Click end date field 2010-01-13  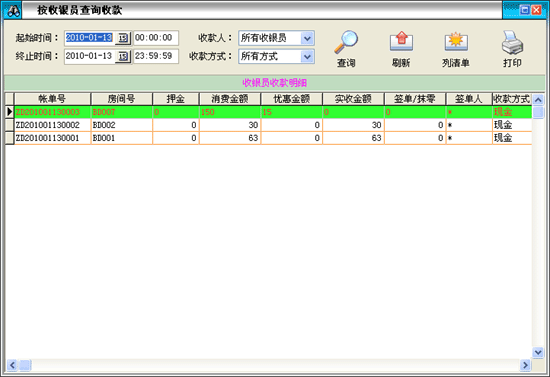point(89,56)
